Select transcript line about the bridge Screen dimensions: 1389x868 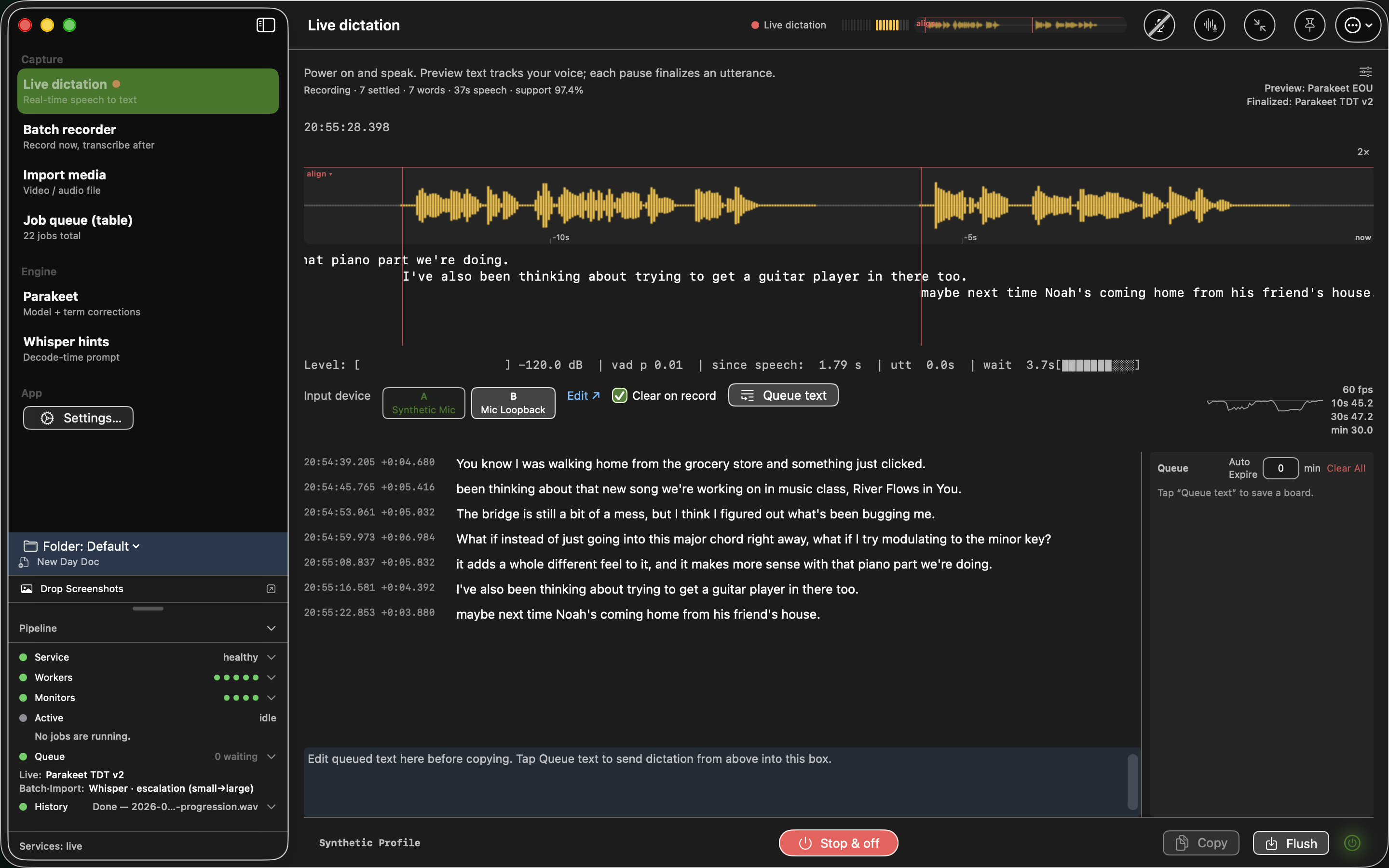pyautogui.click(x=695, y=514)
